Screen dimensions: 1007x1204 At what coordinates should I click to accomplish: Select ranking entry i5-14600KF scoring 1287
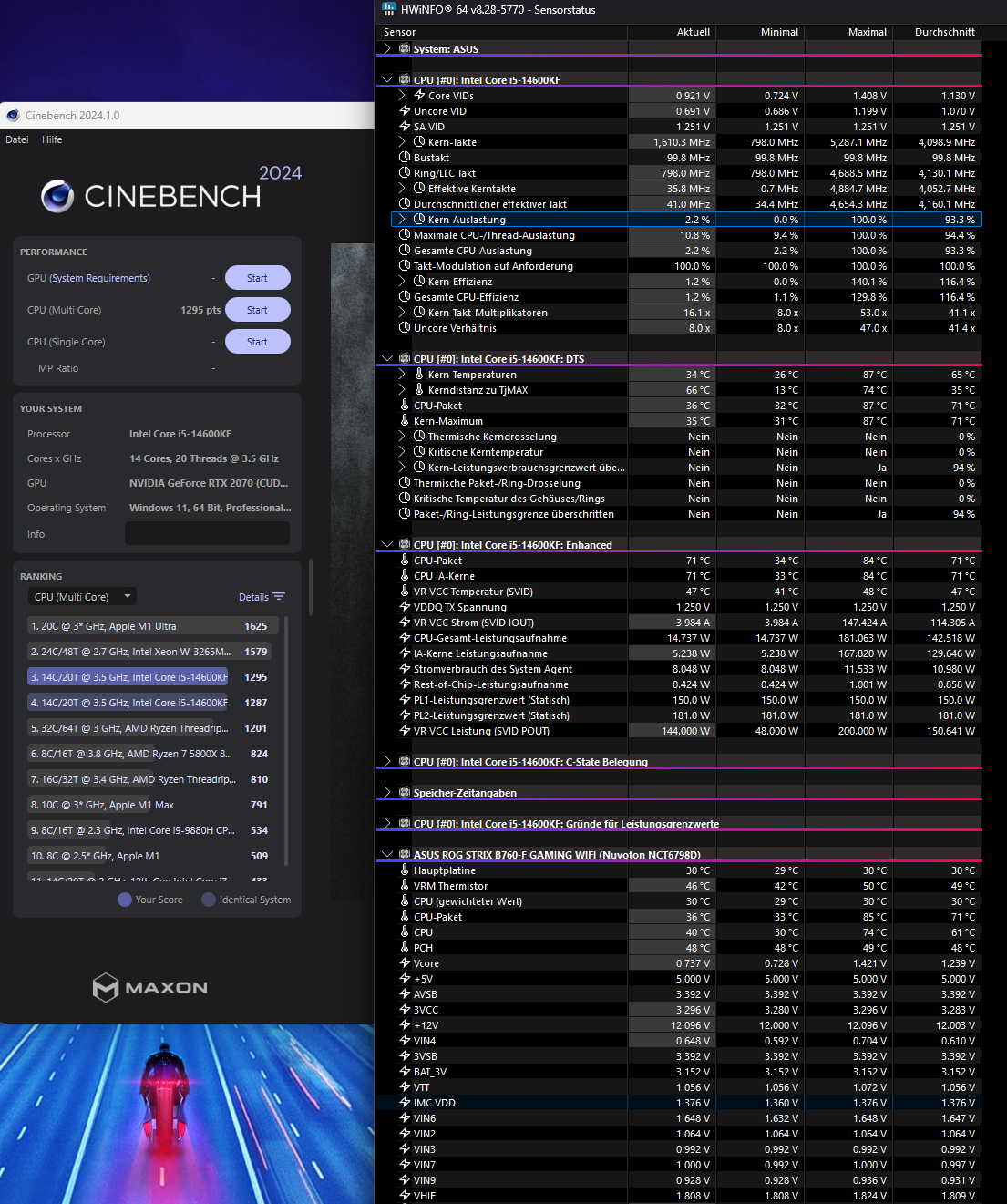coord(149,703)
